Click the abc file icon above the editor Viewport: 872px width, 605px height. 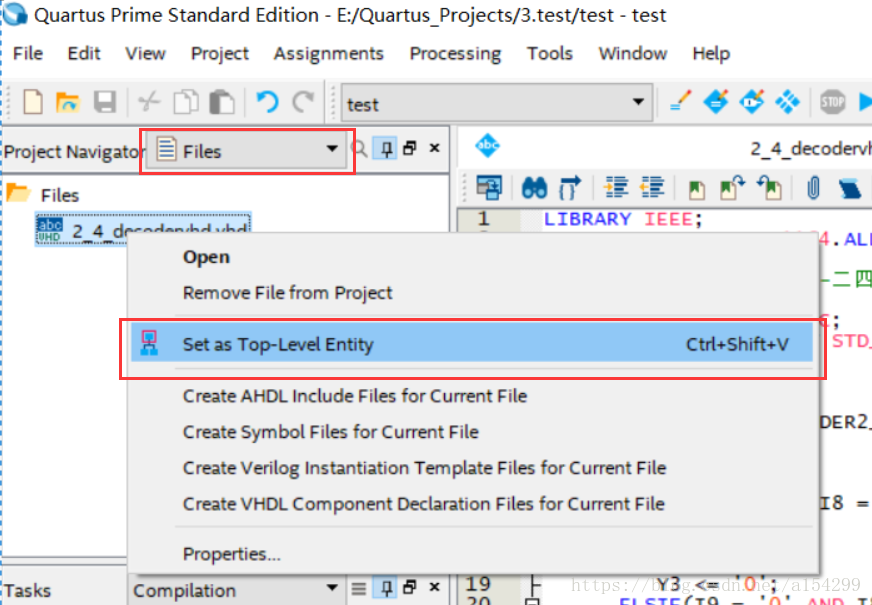[488, 146]
